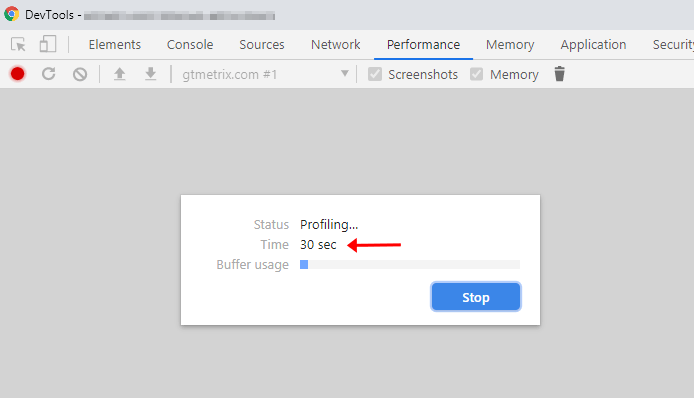Click the clear recording icon
694x398 pixels.
coord(80,74)
